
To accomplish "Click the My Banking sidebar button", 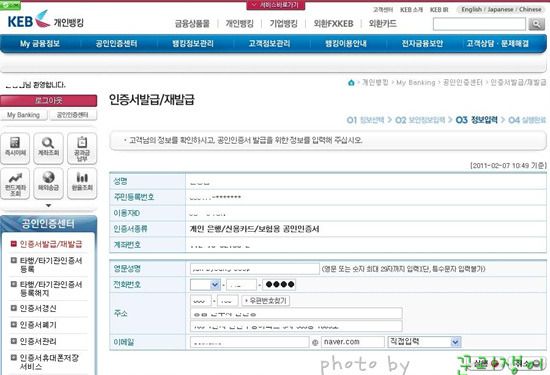I will coord(24,115).
